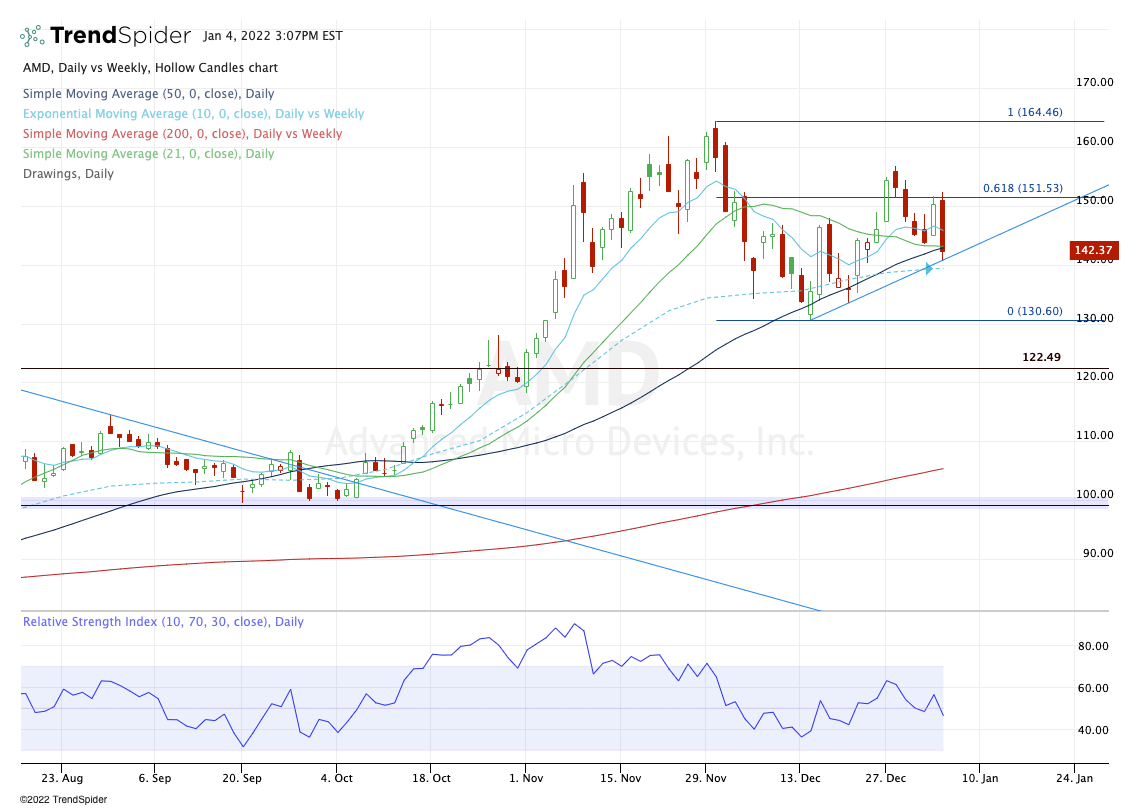Click the 13. Dec date axis label
1139x809 pixels.
[800, 778]
